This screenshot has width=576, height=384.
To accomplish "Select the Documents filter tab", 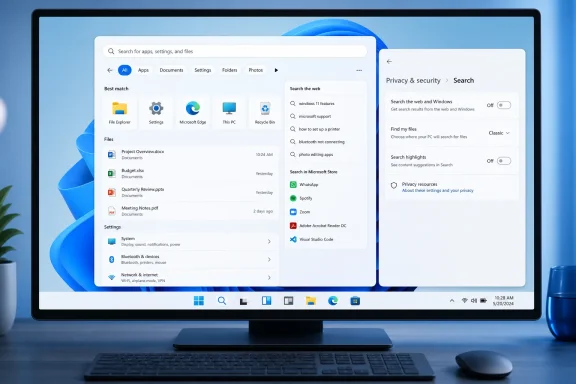I will pos(171,70).
